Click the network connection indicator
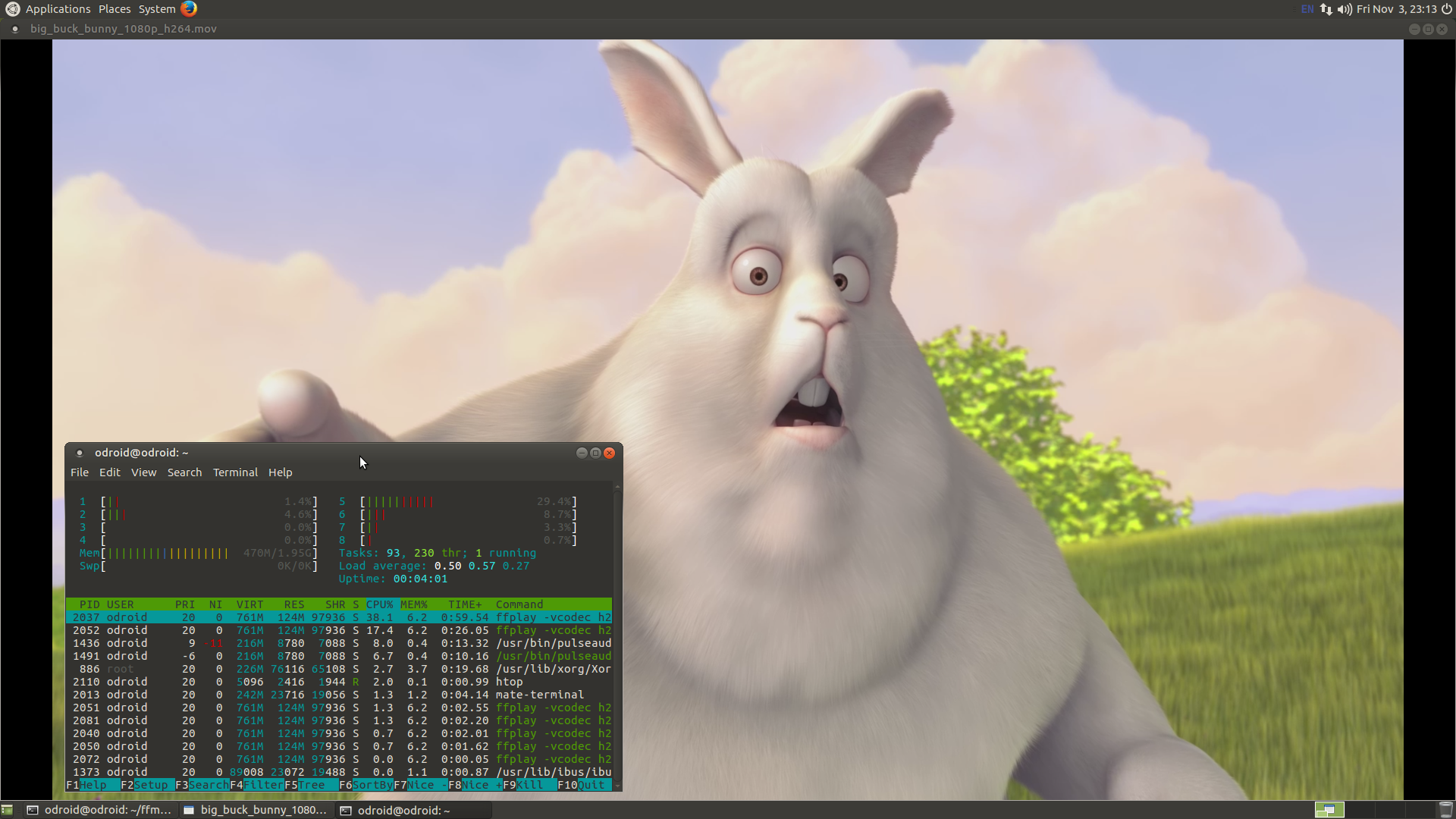Viewport: 1456px width, 819px height. point(1326,9)
